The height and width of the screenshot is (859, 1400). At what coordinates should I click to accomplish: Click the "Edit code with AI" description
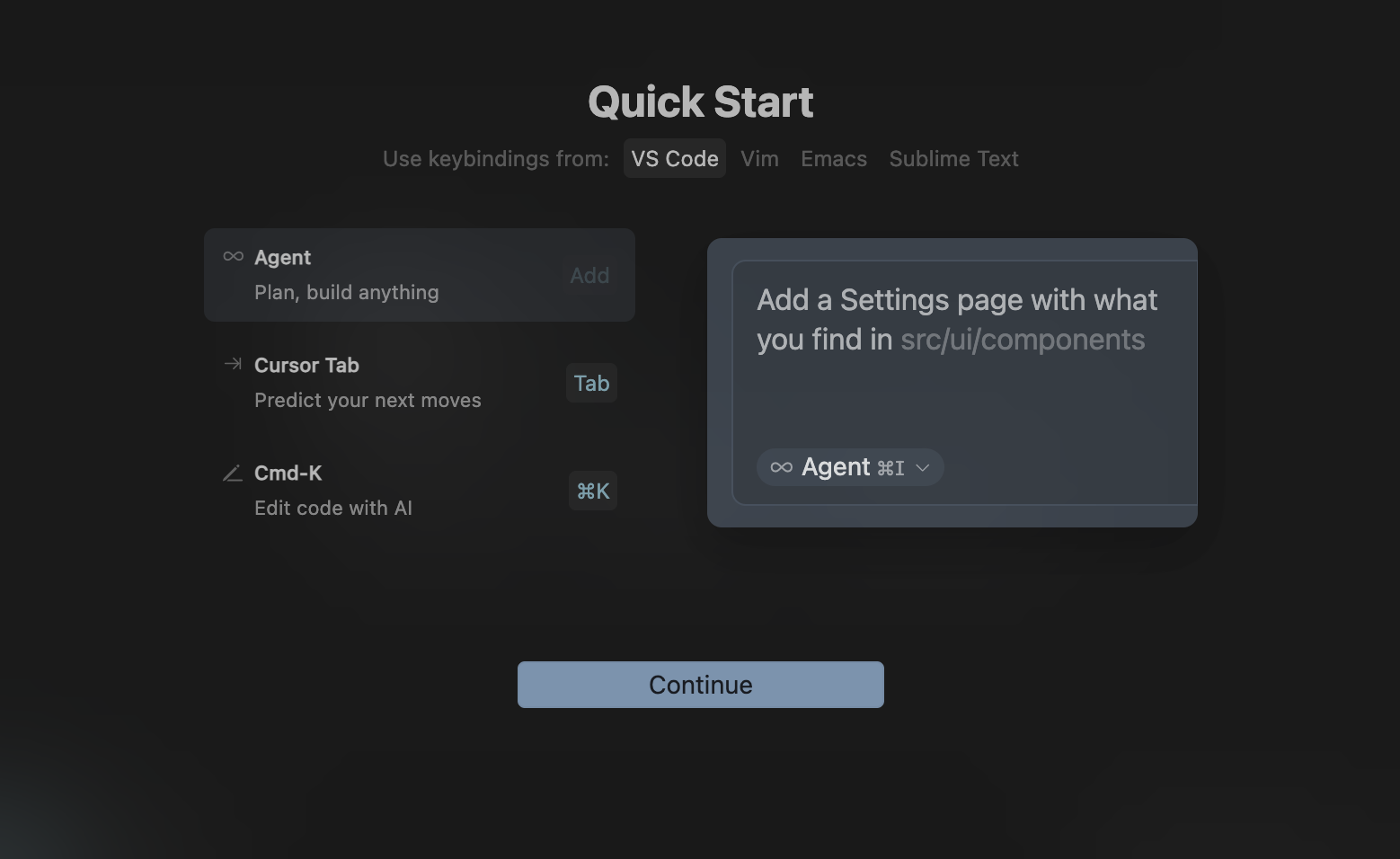(333, 509)
